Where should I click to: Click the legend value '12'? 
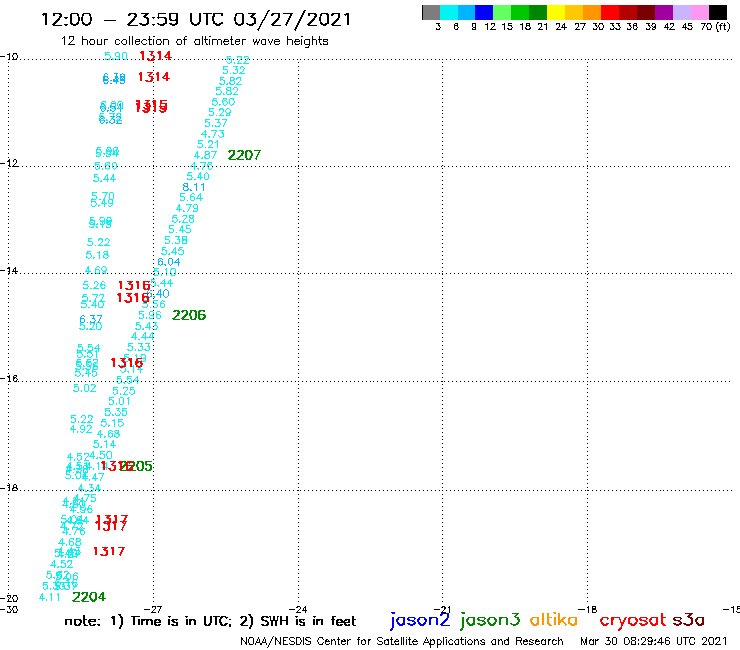[x=490, y=26]
